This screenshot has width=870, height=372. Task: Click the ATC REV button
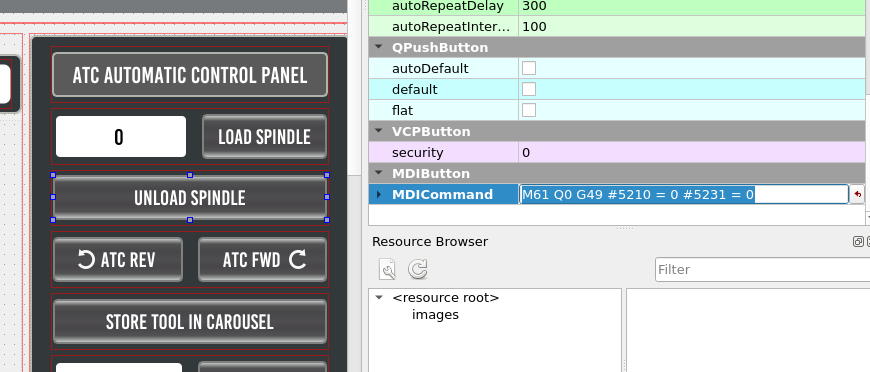coord(118,259)
